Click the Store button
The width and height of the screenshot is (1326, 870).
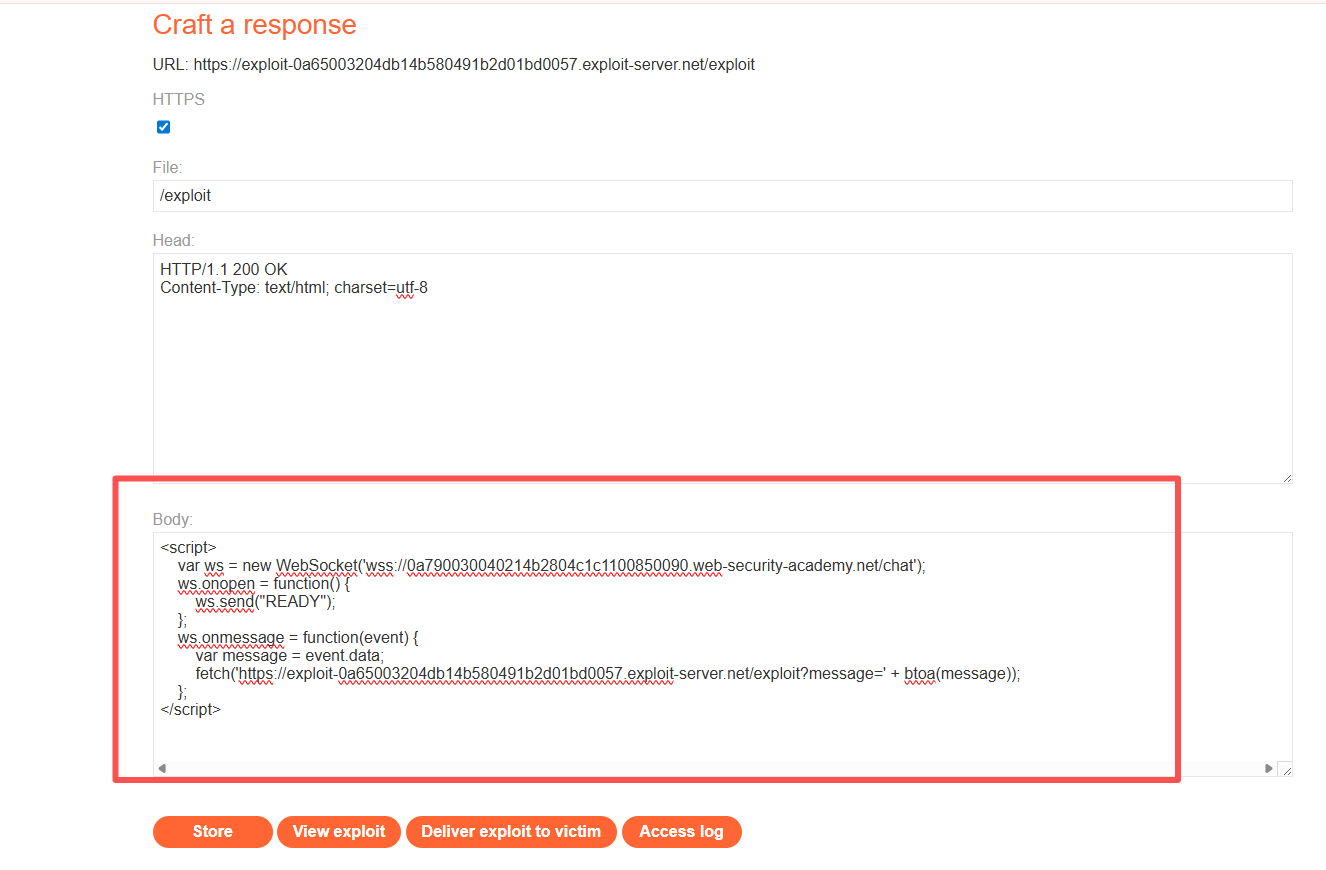tap(212, 832)
